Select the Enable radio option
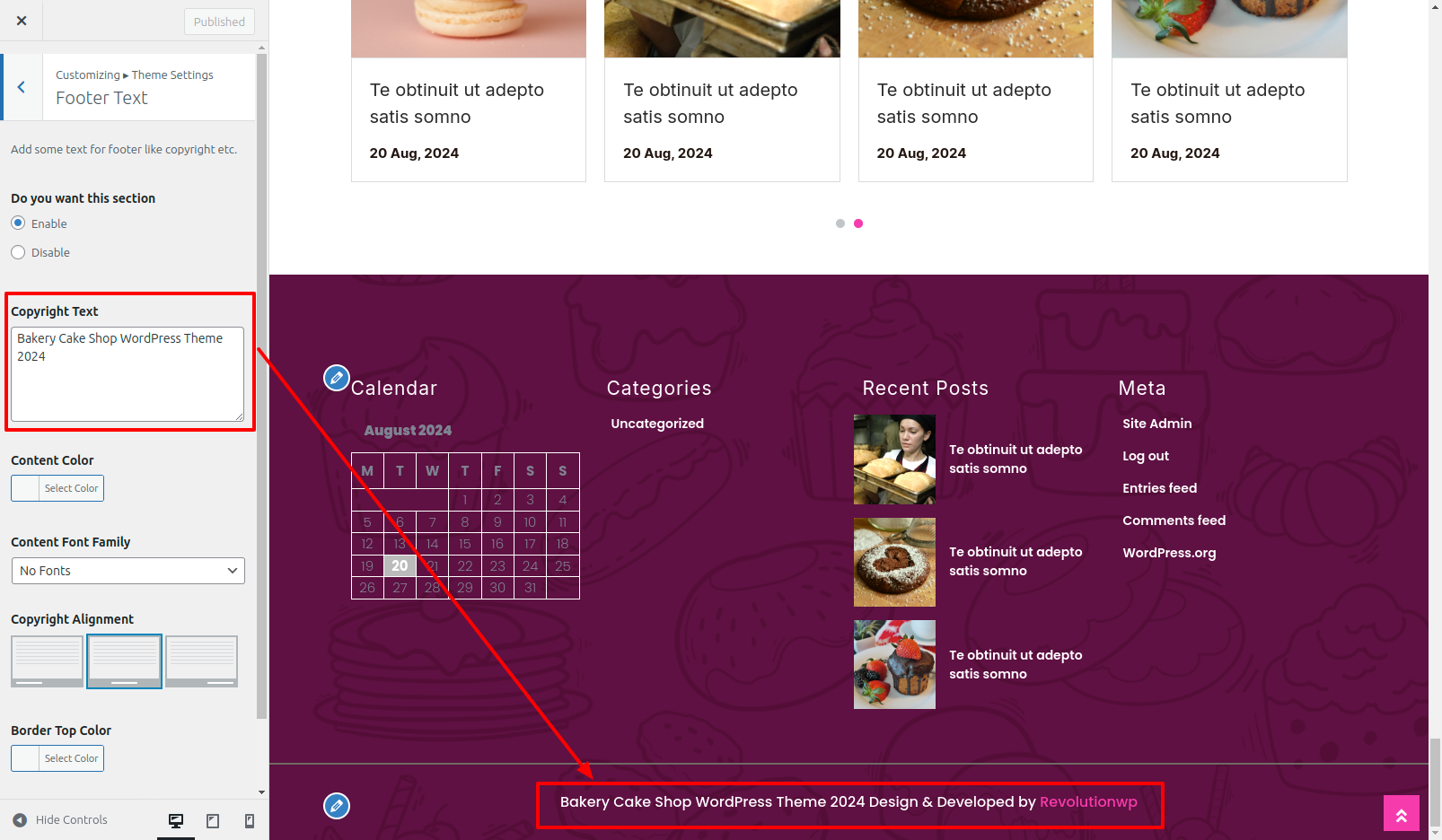The image size is (1442, 840). point(18,223)
